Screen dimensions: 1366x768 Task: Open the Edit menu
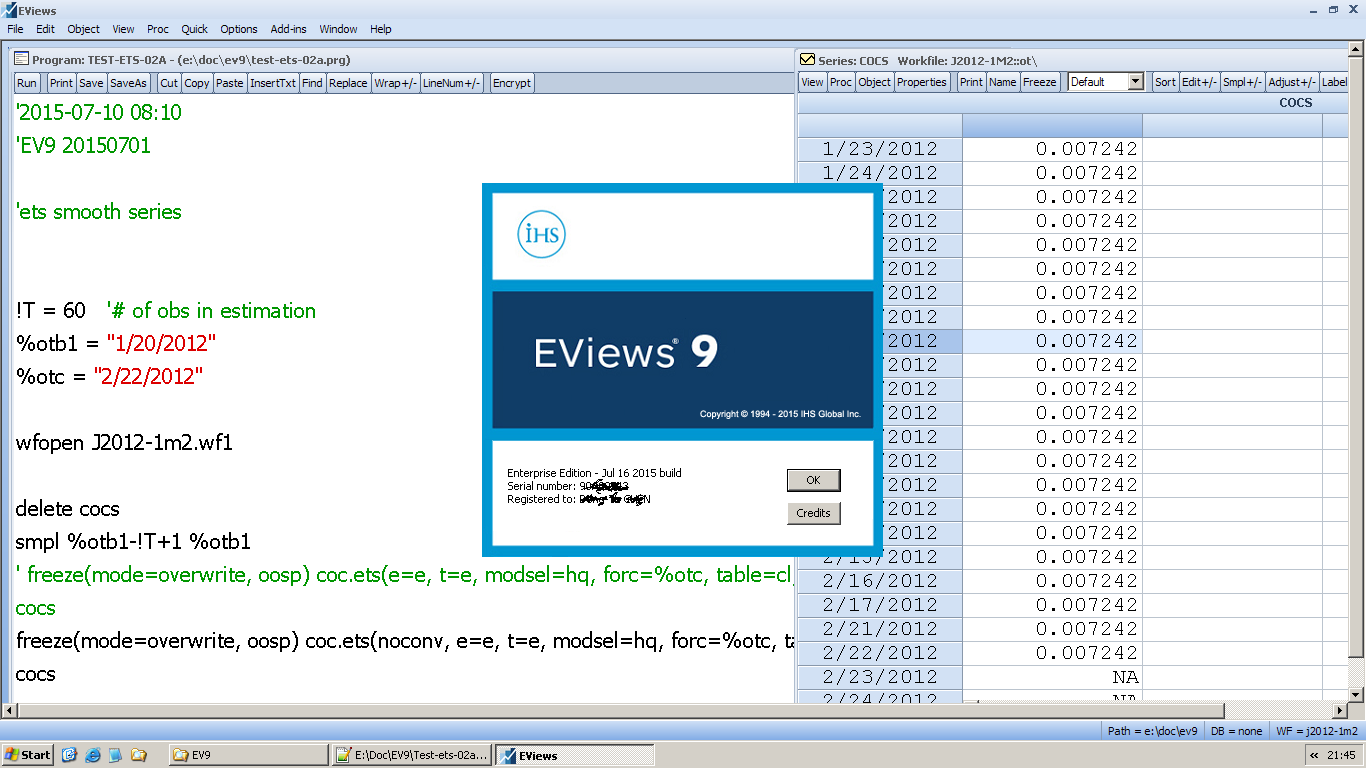coord(45,29)
